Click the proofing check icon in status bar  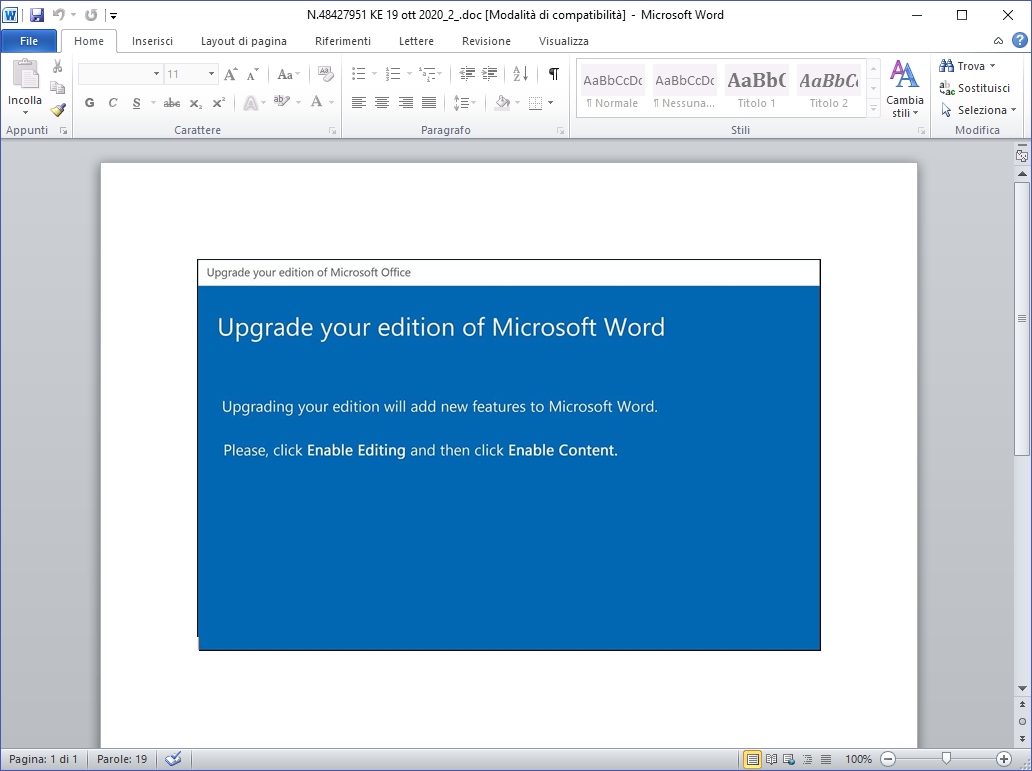(x=173, y=759)
